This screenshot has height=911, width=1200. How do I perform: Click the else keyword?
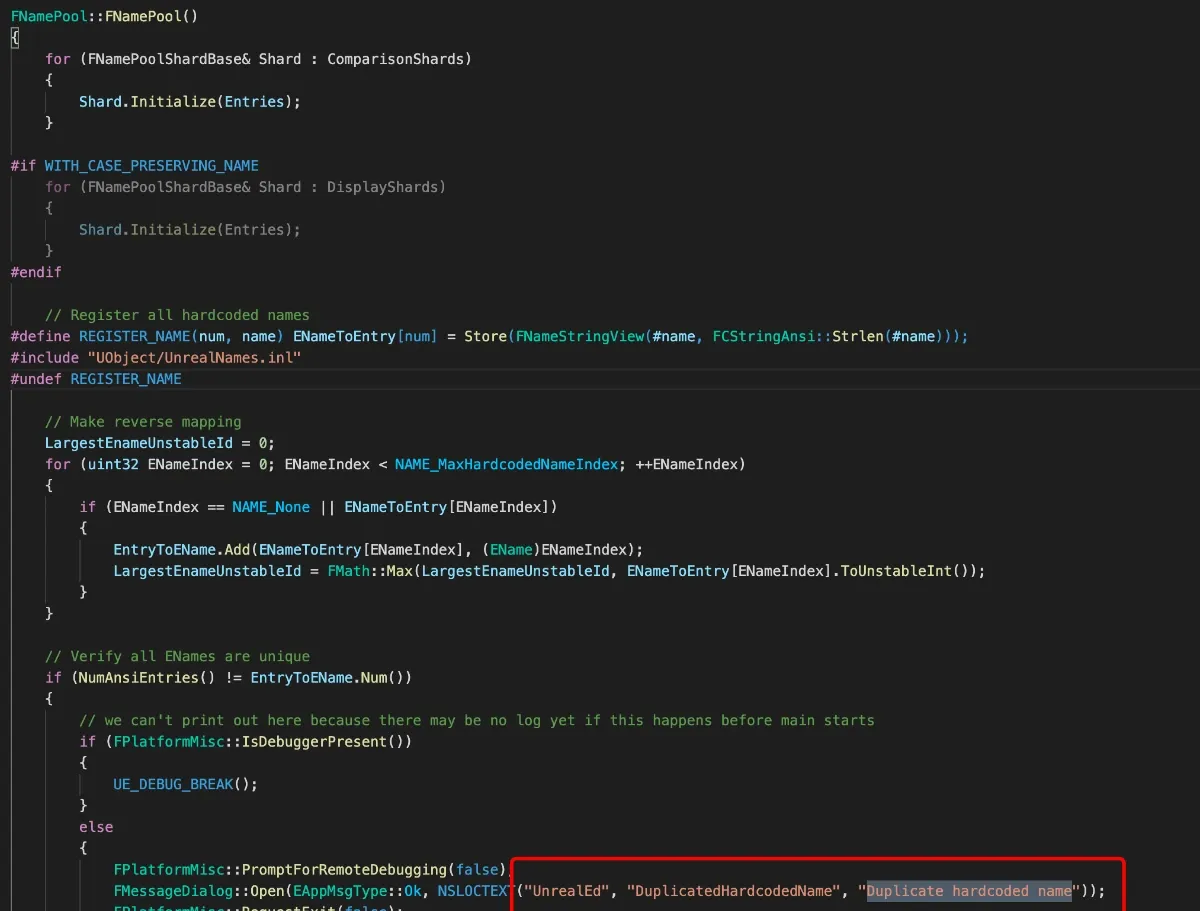96,827
